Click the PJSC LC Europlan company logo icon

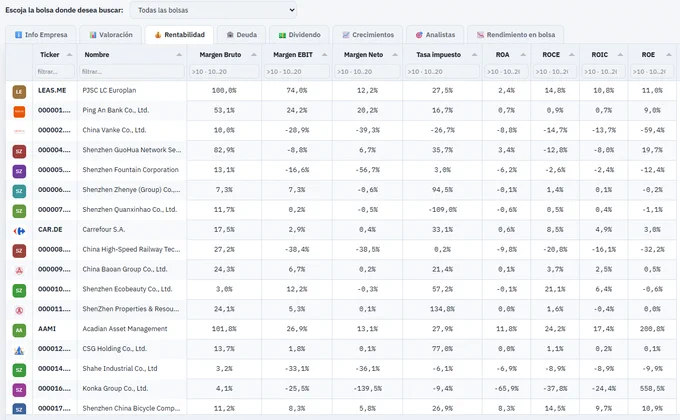[19, 92]
